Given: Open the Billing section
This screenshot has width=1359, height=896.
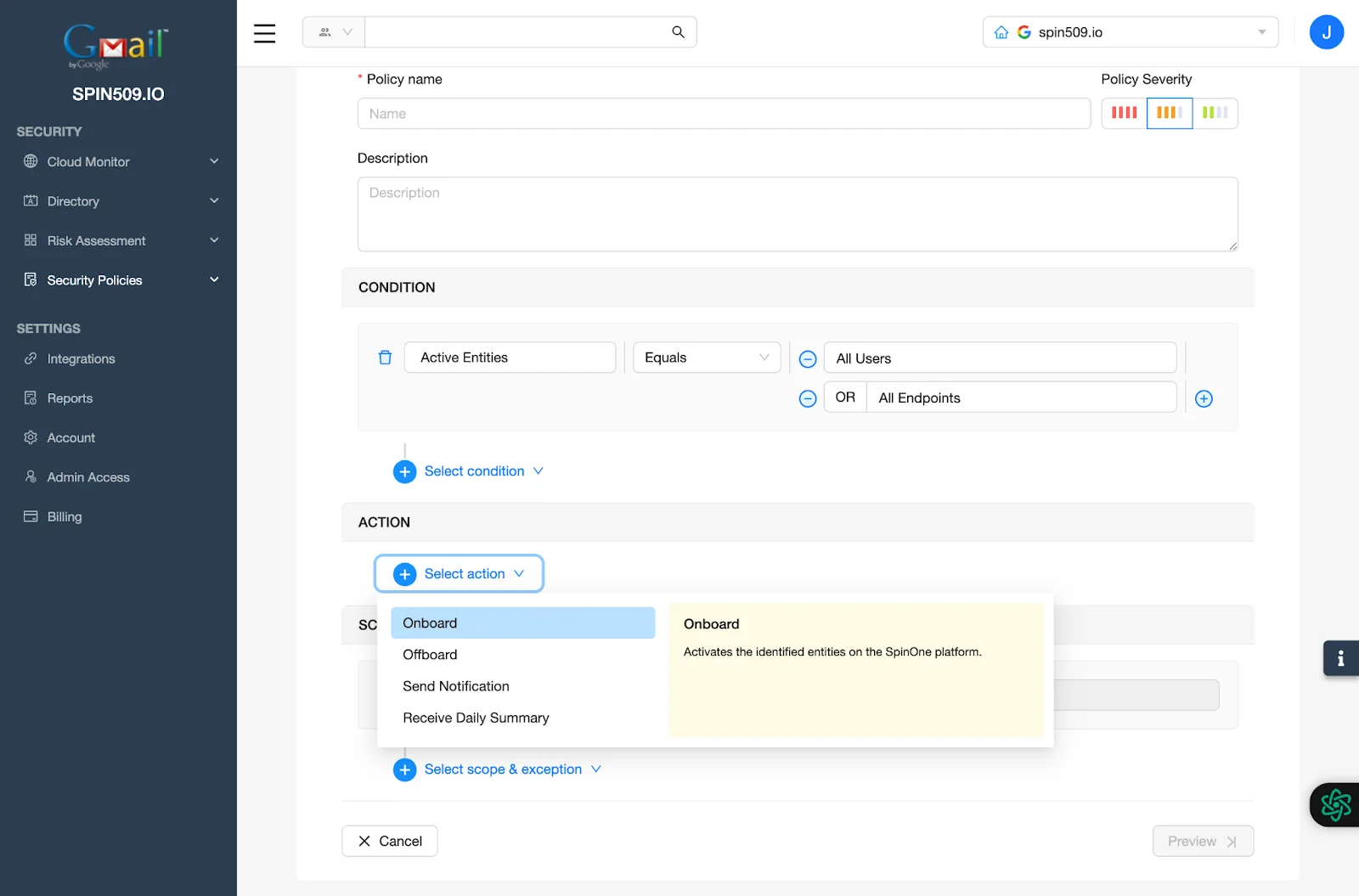Looking at the screenshot, I should [64, 516].
